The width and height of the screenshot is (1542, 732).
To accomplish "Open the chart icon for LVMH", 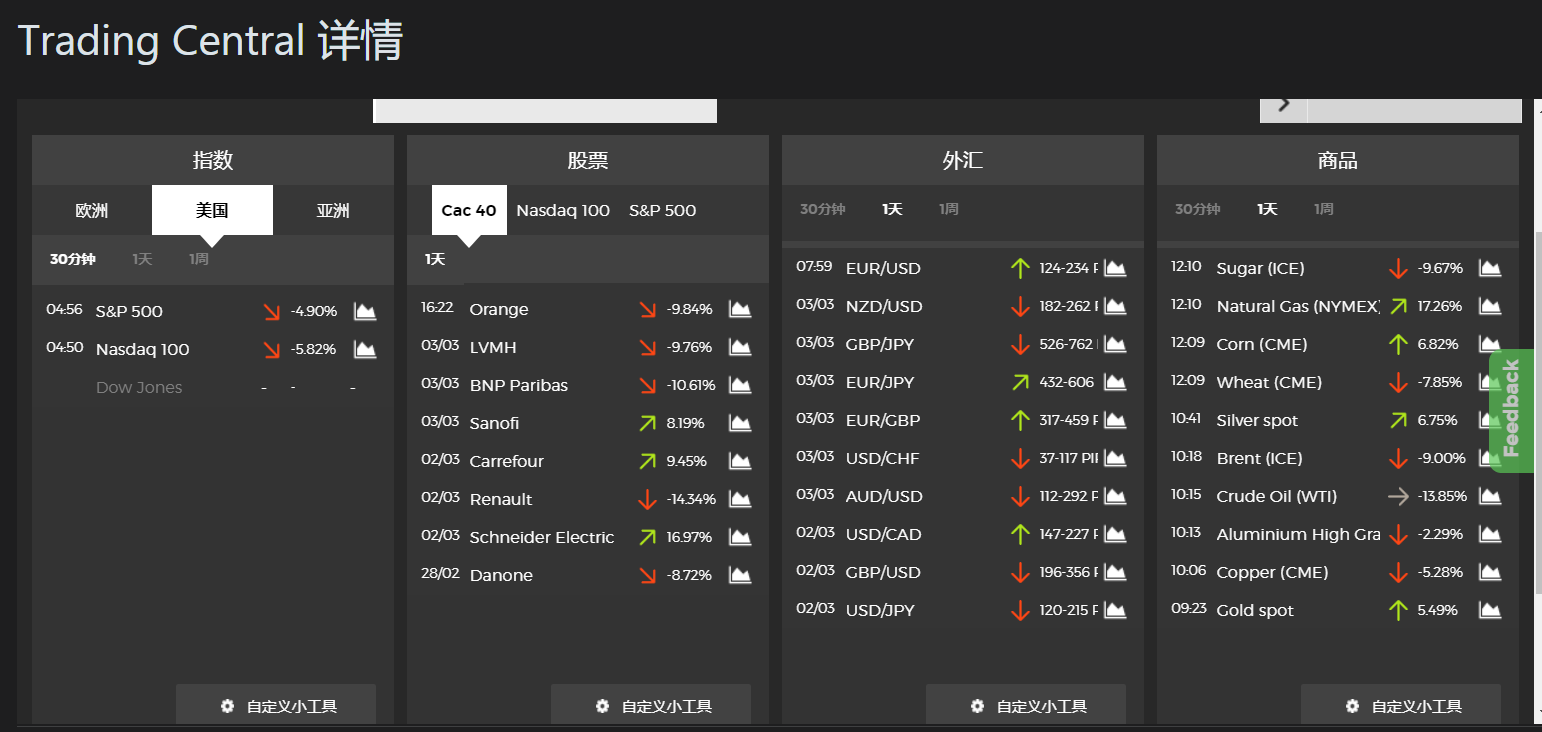I will tap(740, 347).
